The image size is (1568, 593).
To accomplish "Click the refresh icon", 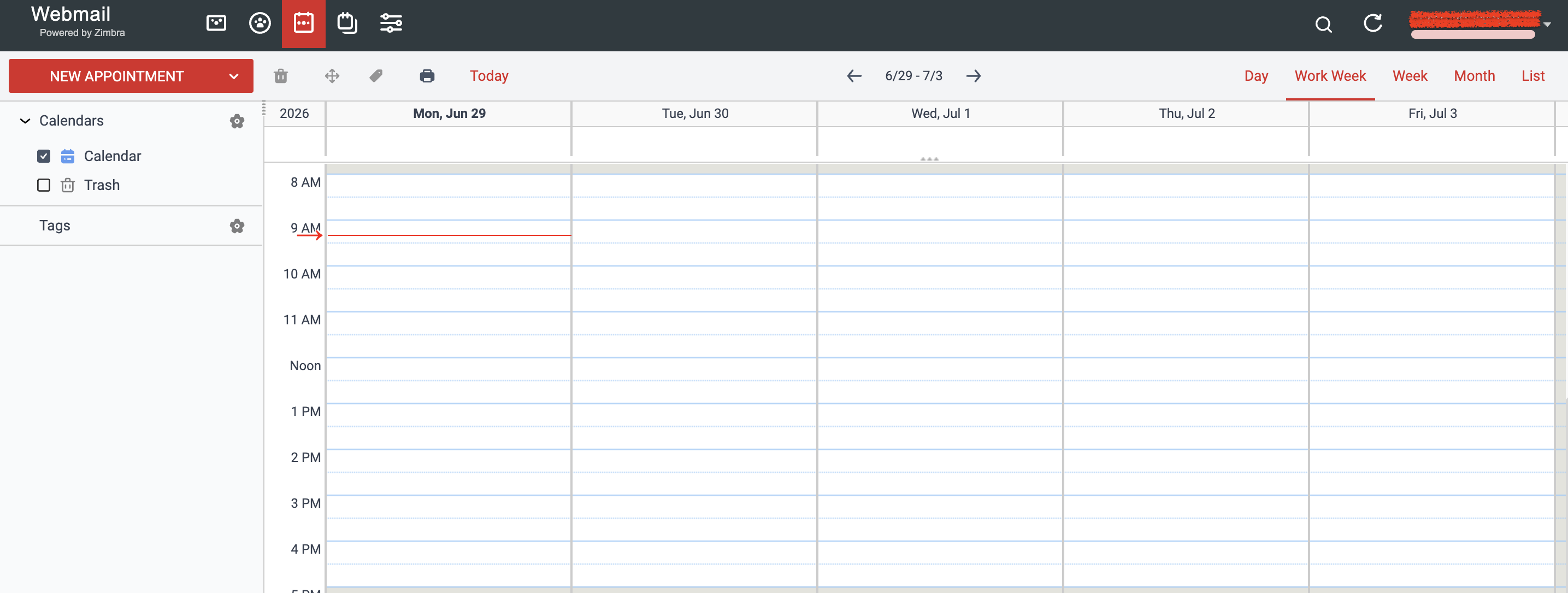I will pyautogui.click(x=1372, y=23).
